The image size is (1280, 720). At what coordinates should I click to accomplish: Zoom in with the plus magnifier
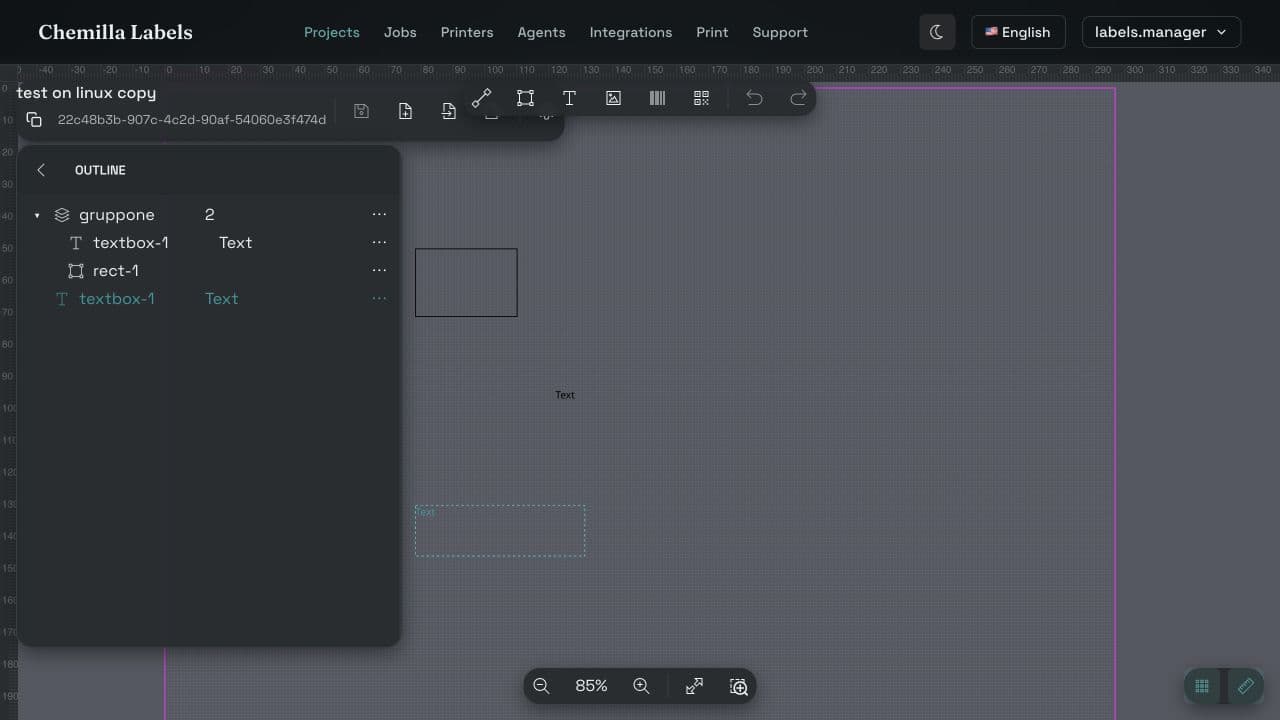pos(641,686)
